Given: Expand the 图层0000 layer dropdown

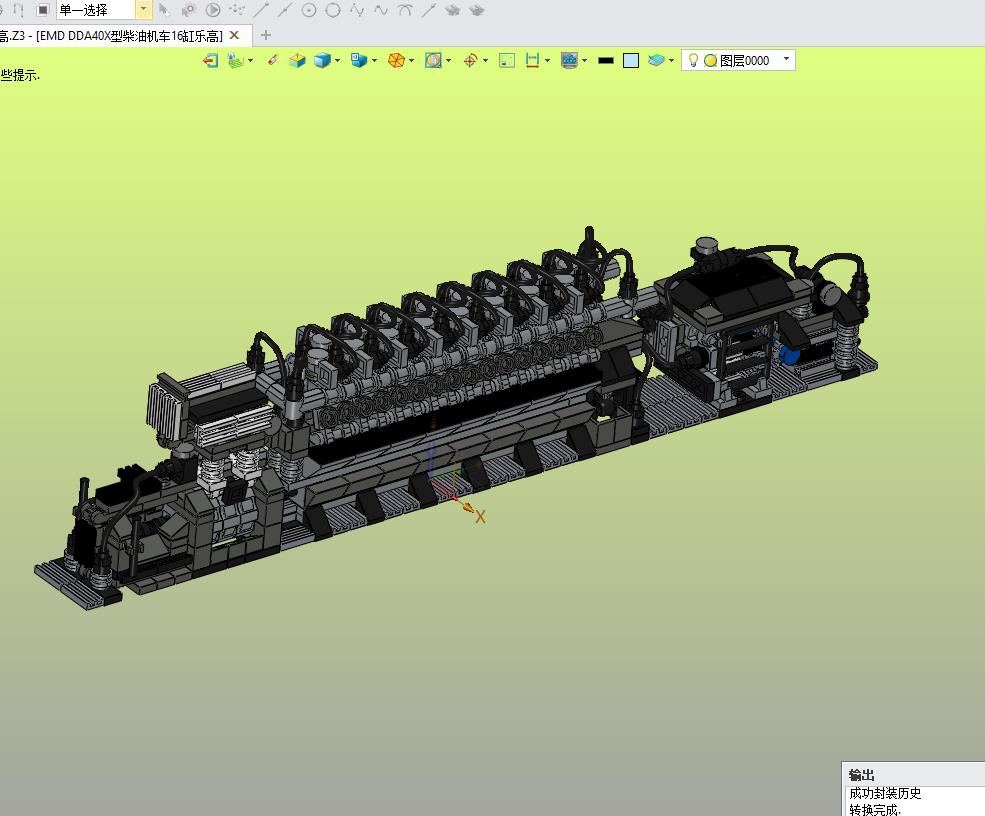Looking at the screenshot, I should (786, 60).
